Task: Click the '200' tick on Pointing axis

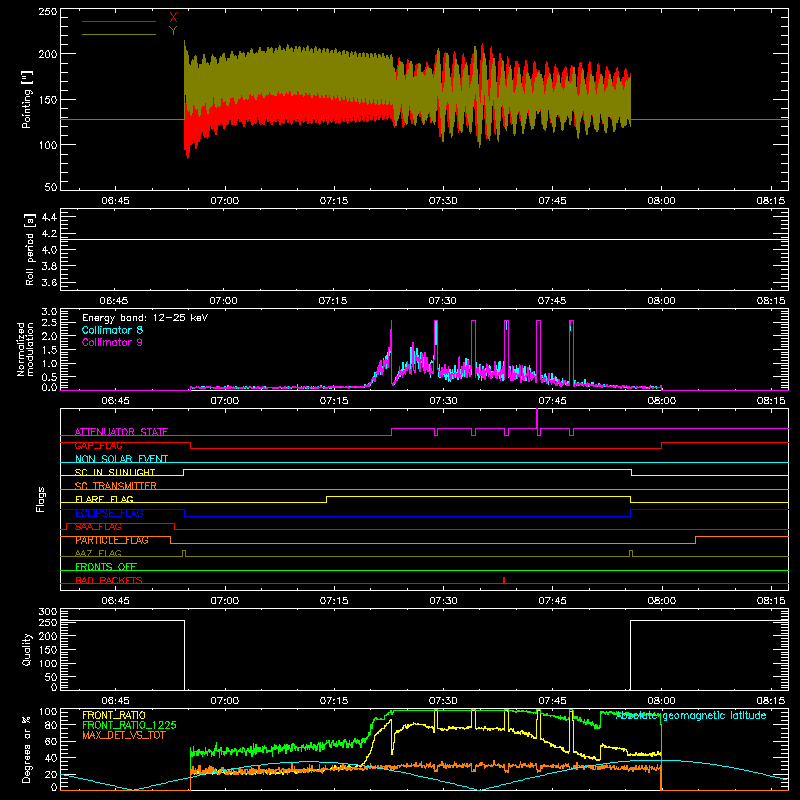Action: [x=47, y=54]
